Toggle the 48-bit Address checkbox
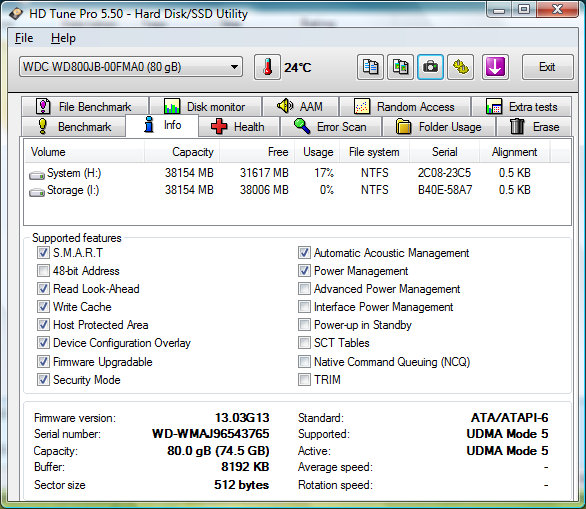 pos(43,271)
